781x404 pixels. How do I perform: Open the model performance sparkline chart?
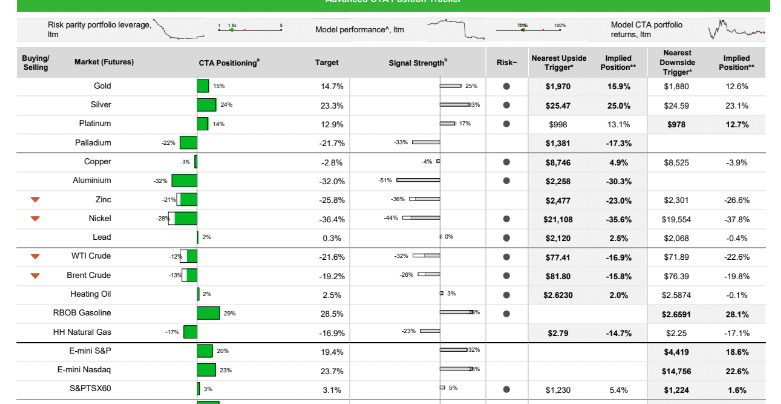pyautogui.click(x=456, y=29)
